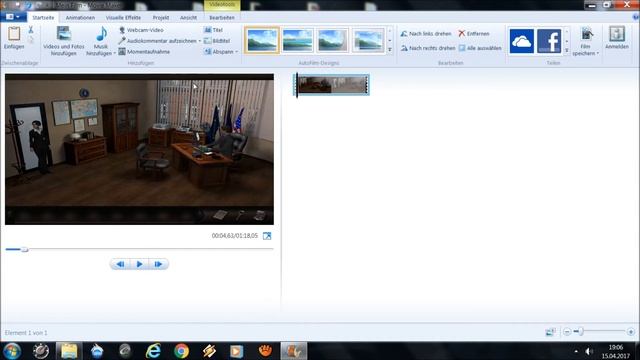The height and width of the screenshot is (360, 640).
Task: Expand AutoFilm-Designs gallery more arrow
Action: point(390,50)
